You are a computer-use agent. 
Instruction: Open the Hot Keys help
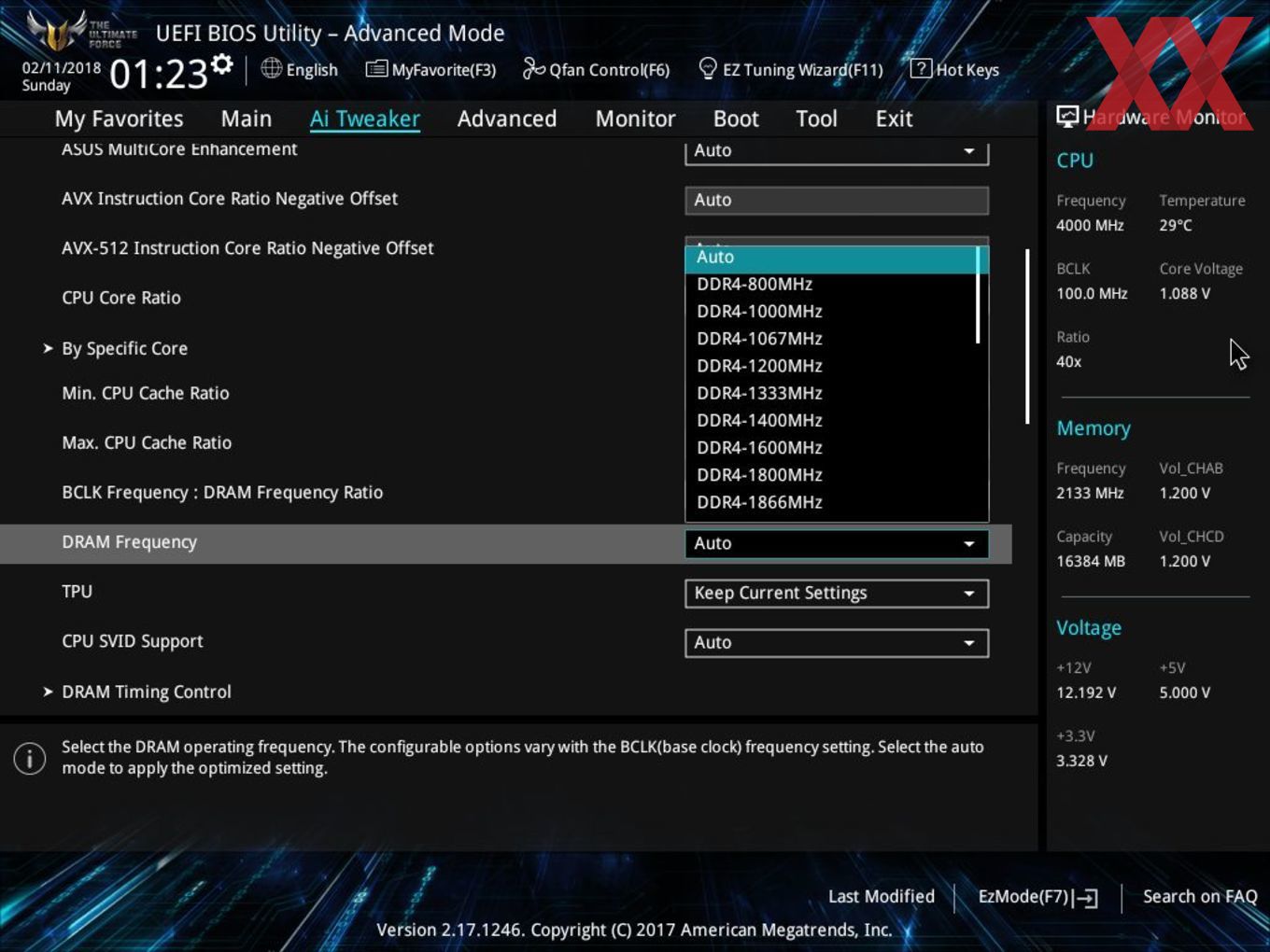click(954, 69)
